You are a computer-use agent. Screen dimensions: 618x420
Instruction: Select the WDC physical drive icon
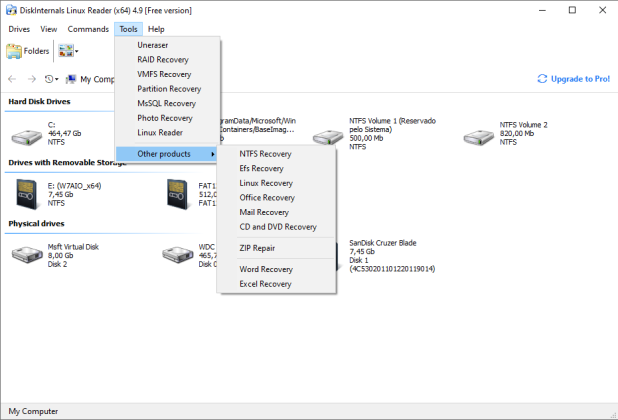click(178, 255)
